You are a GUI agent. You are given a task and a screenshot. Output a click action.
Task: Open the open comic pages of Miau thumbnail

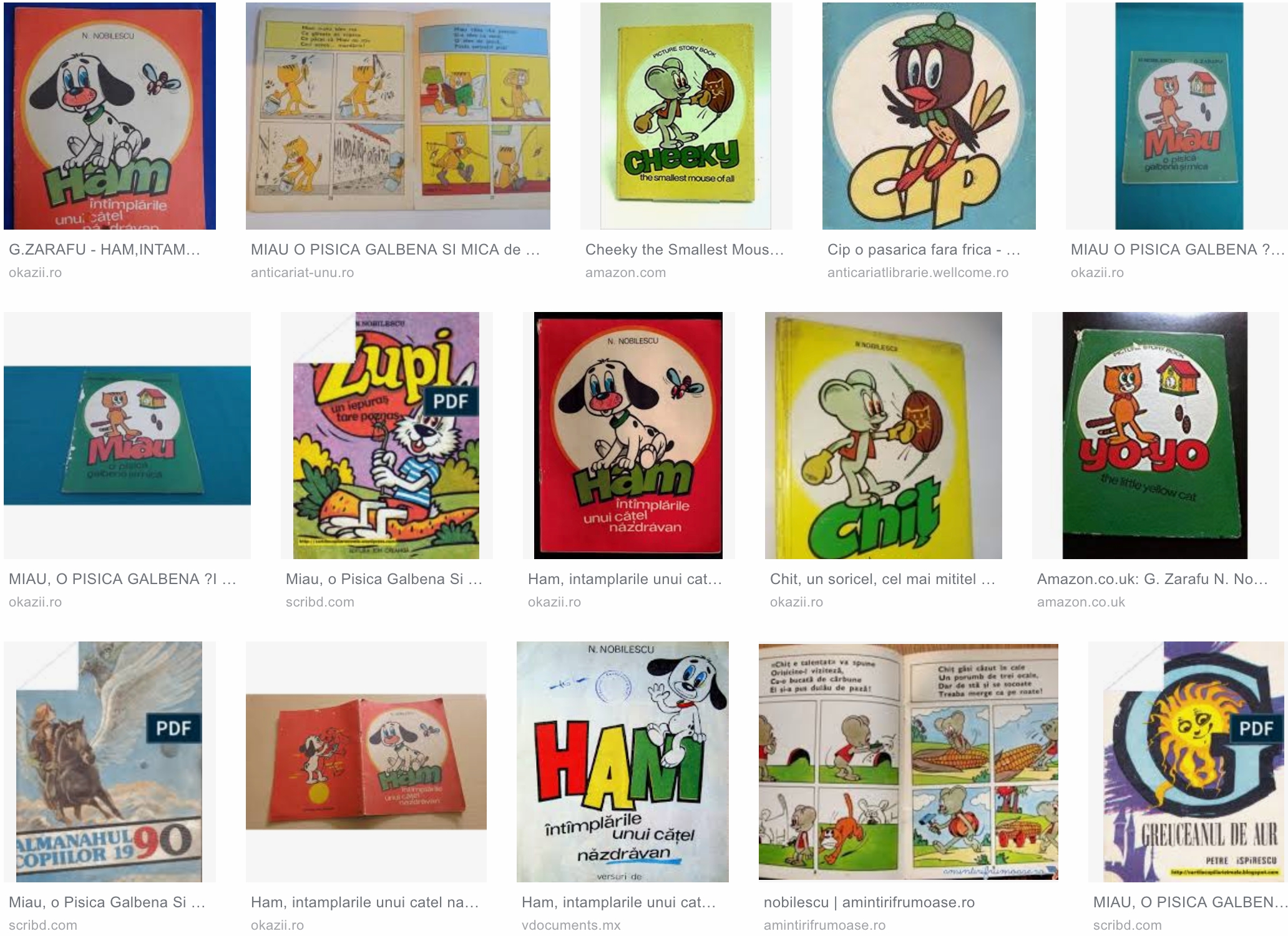(x=398, y=116)
